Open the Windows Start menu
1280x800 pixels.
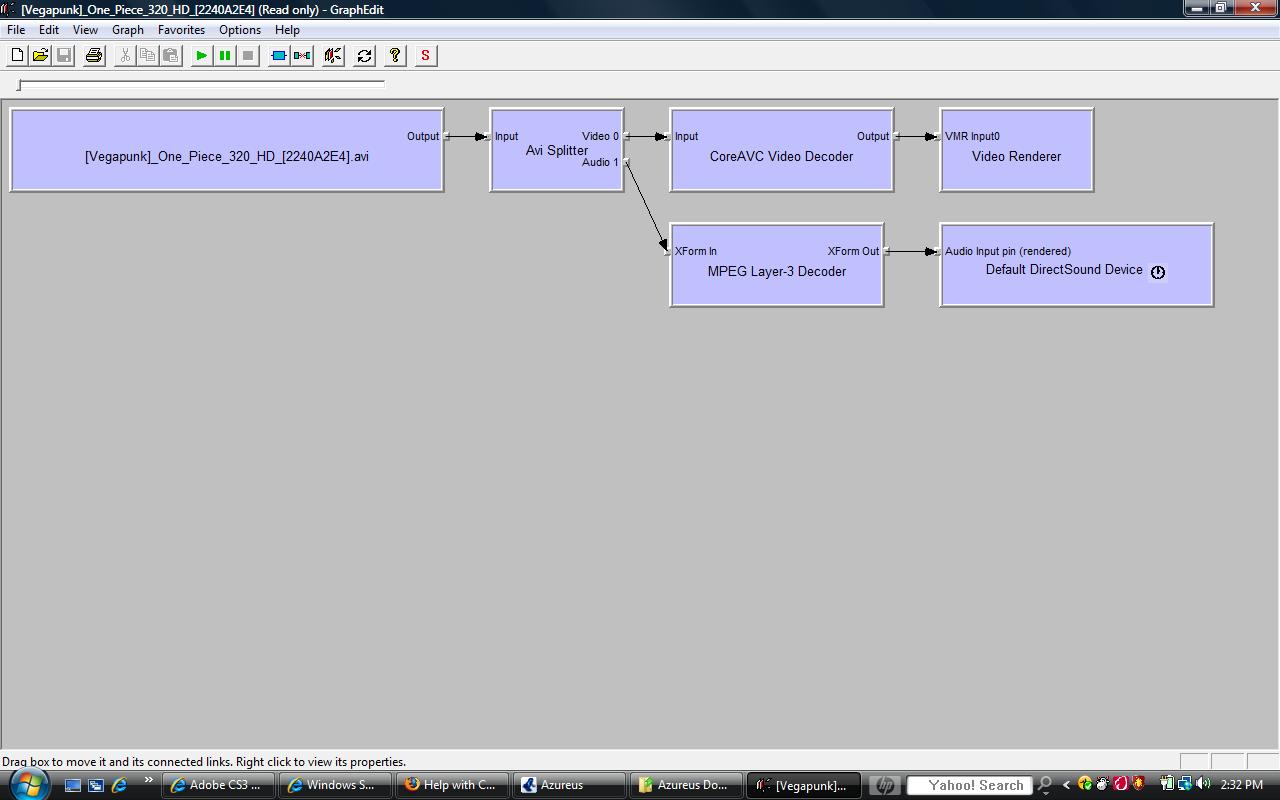28,785
